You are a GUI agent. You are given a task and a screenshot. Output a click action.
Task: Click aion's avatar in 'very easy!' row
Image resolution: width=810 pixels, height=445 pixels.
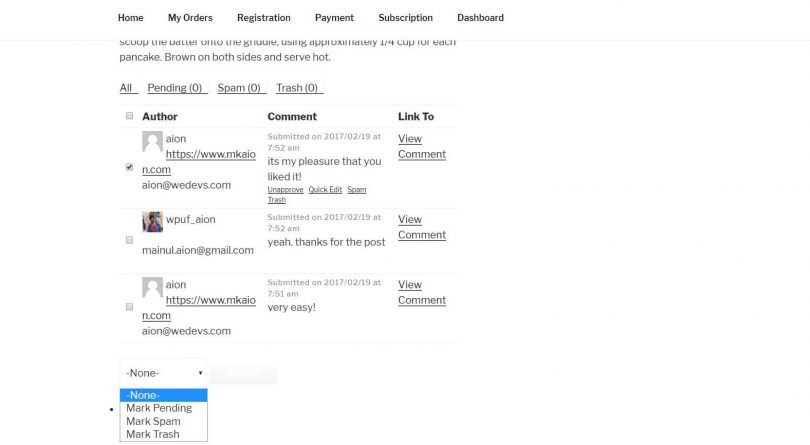pyautogui.click(x=152, y=287)
